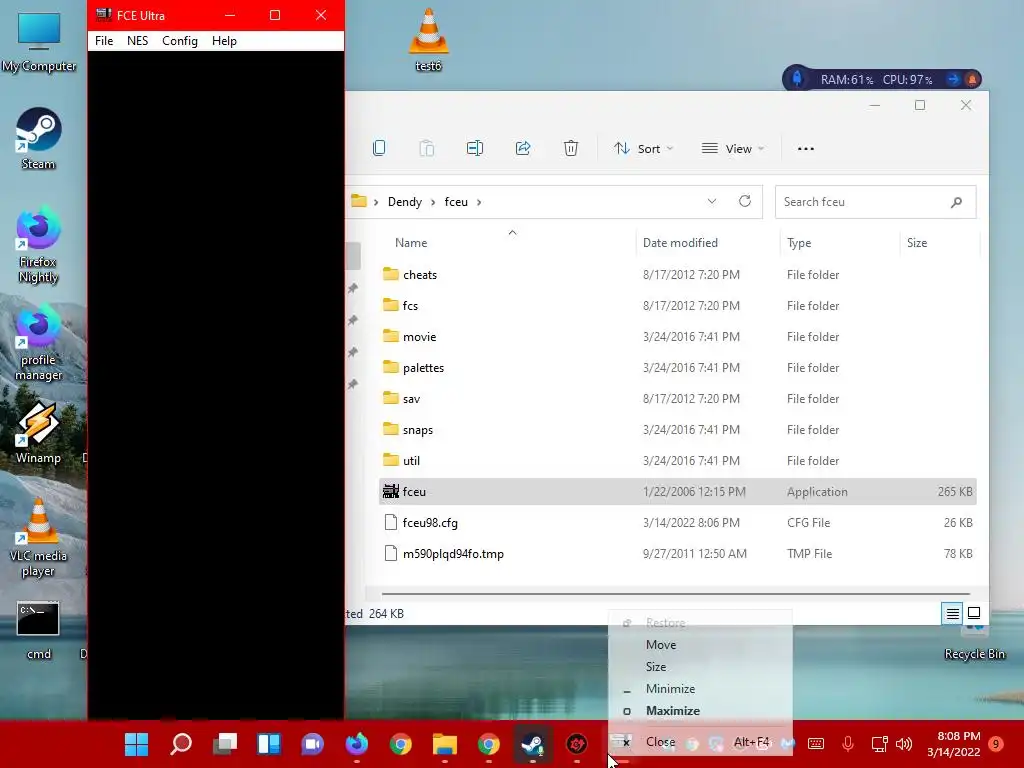Click the microphone icon in system tray
This screenshot has height=768, width=1024.
tap(848, 743)
